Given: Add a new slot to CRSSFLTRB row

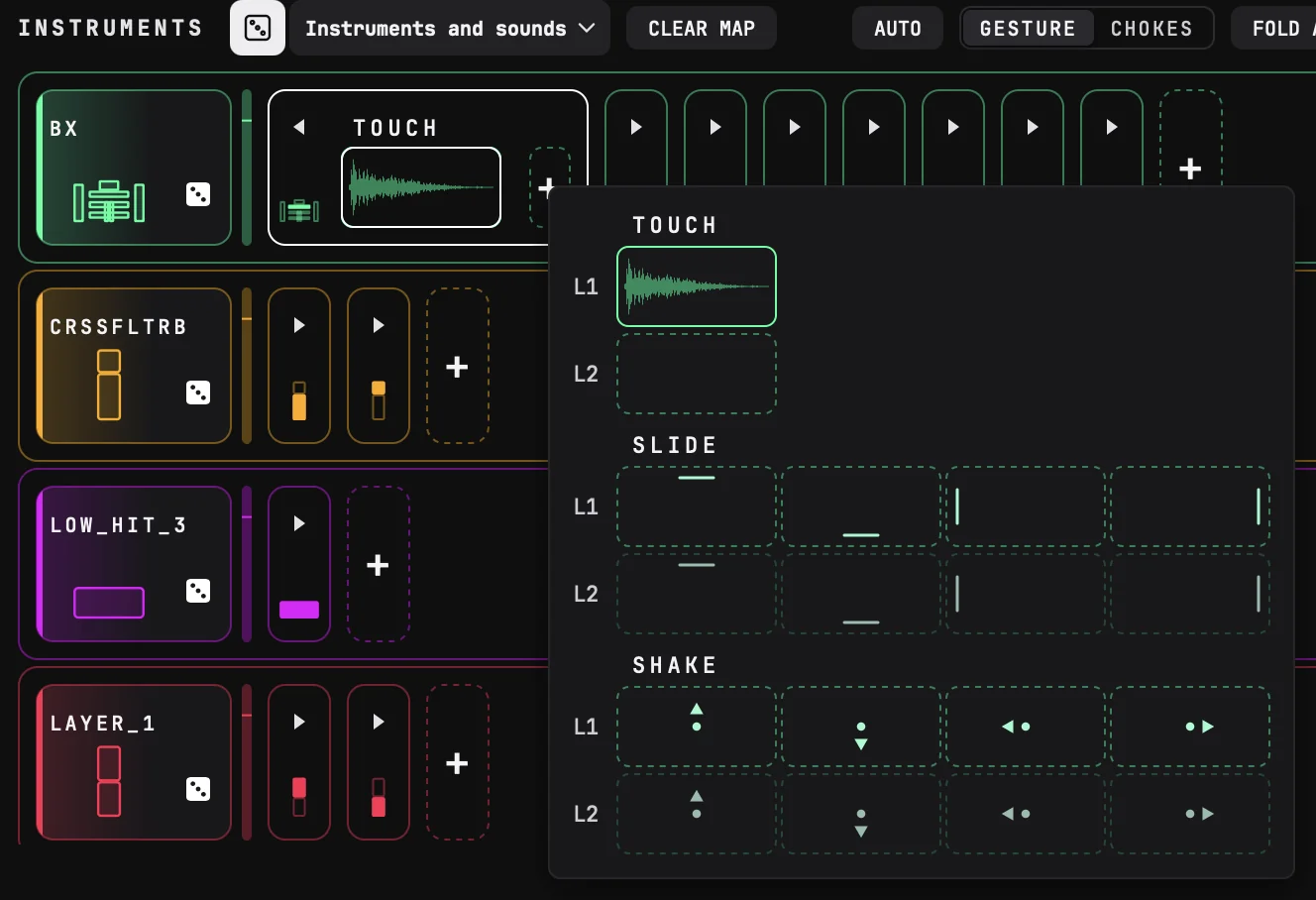Looking at the screenshot, I should (x=457, y=366).
